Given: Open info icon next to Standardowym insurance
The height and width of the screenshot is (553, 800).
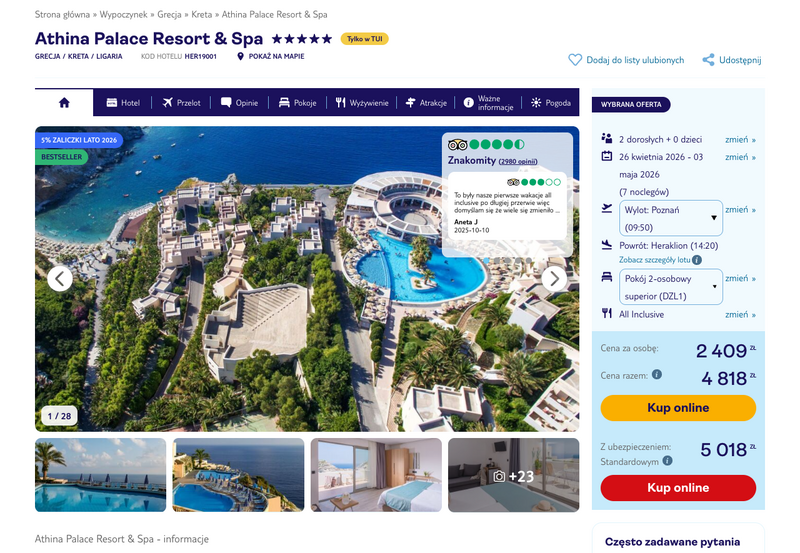Looking at the screenshot, I should pyautogui.click(x=667, y=461).
